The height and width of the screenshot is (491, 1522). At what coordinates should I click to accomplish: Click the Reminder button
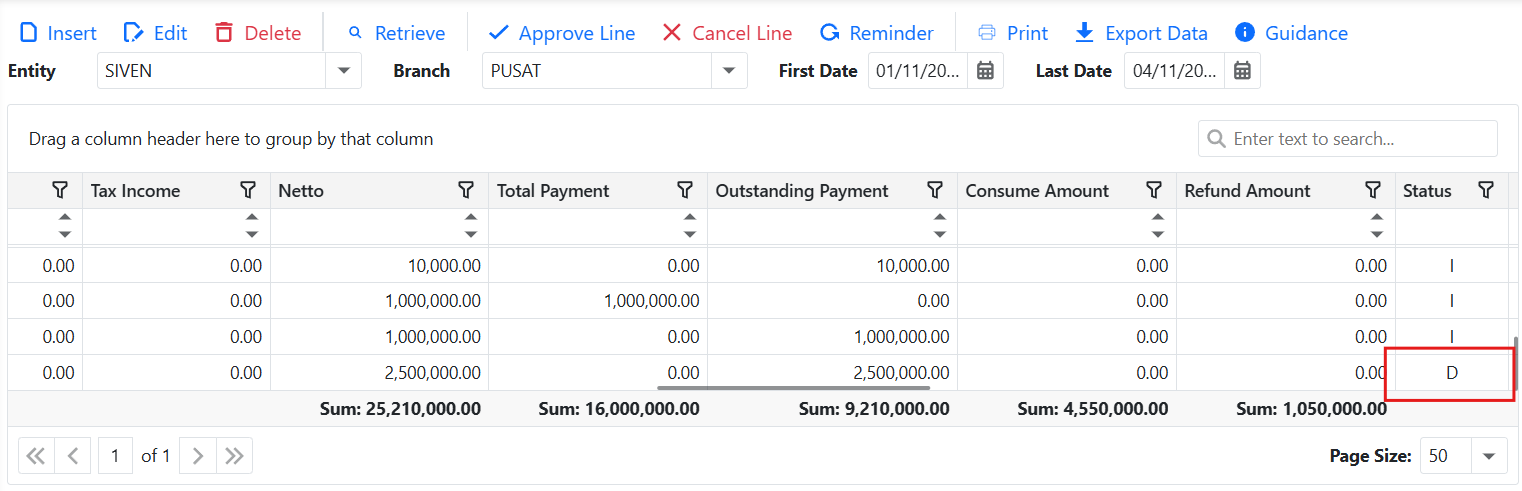[x=877, y=33]
